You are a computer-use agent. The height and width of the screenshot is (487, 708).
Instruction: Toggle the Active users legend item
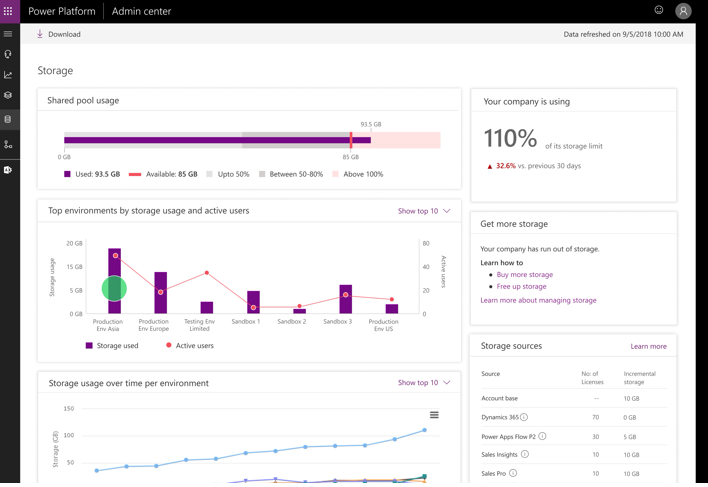[190, 345]
